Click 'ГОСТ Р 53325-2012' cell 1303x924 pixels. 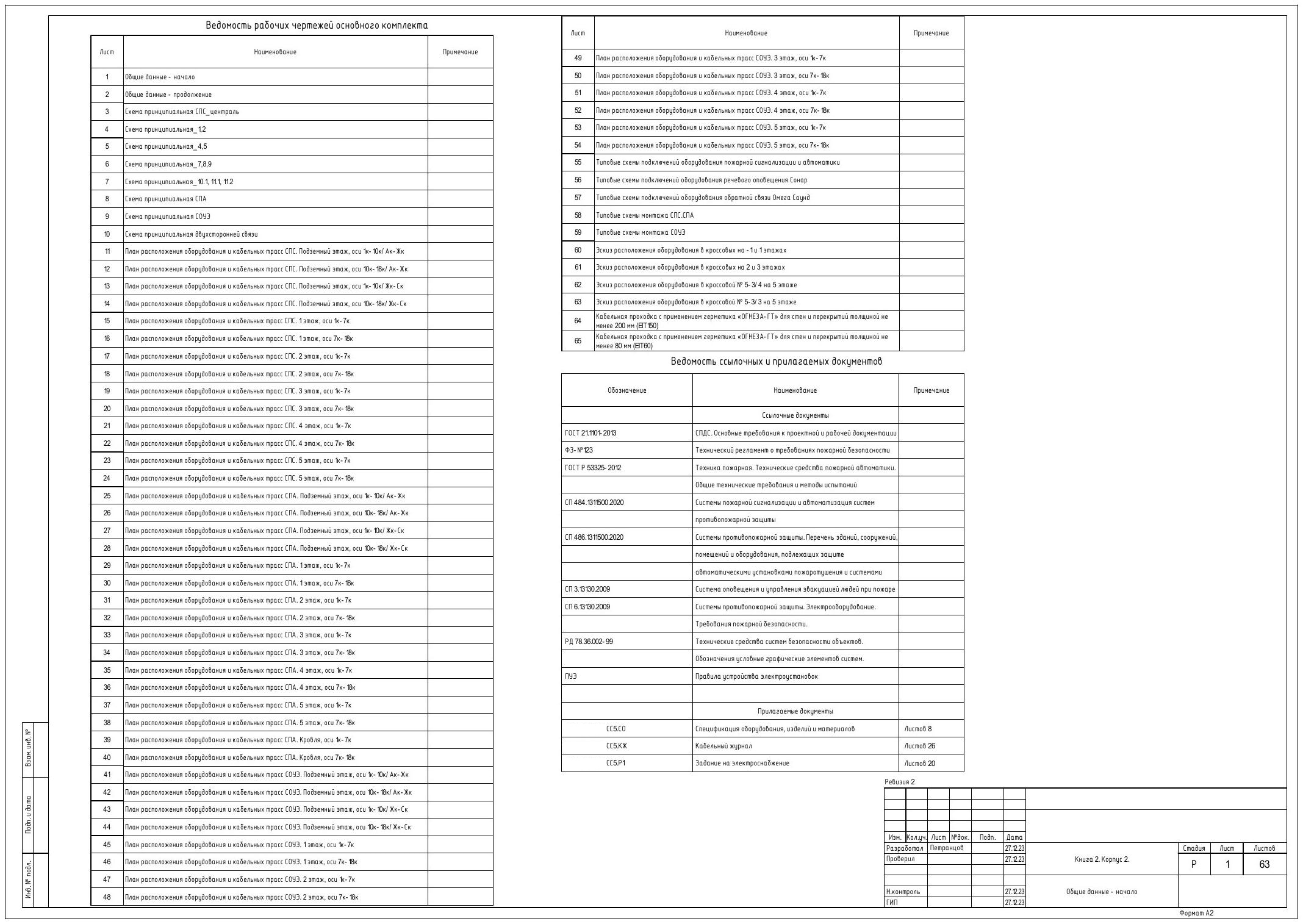[x=626, y=468]
